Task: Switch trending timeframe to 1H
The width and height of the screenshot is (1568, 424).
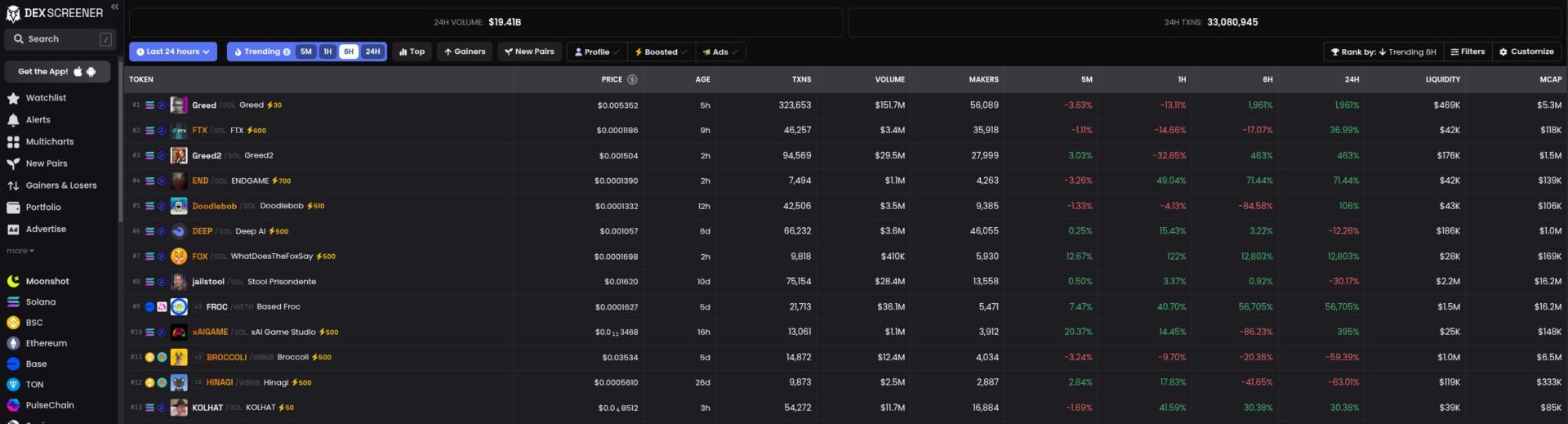Action: tap(327, 51)
